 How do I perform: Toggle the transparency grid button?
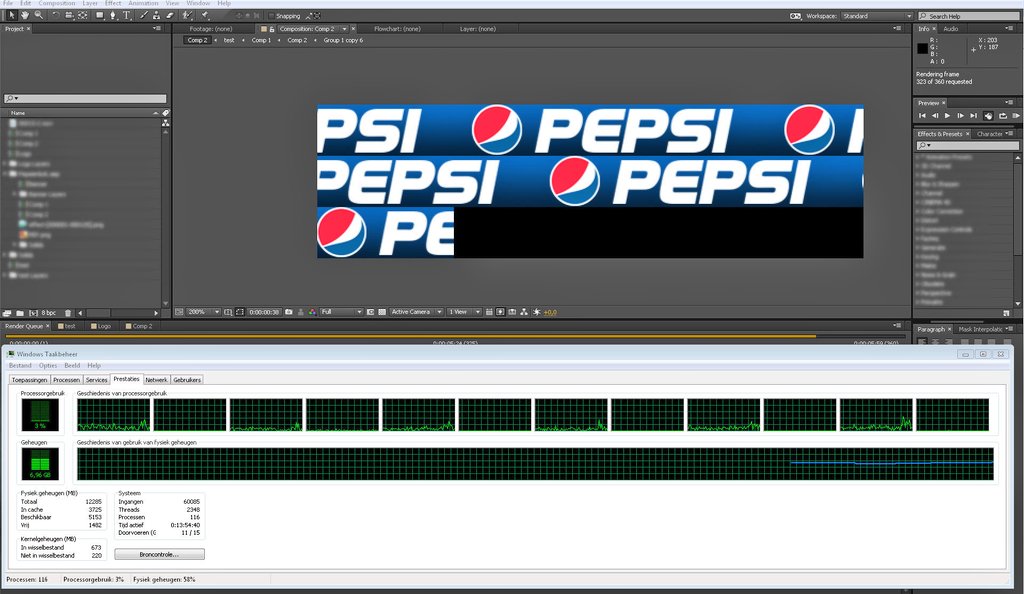coord(382,312)
